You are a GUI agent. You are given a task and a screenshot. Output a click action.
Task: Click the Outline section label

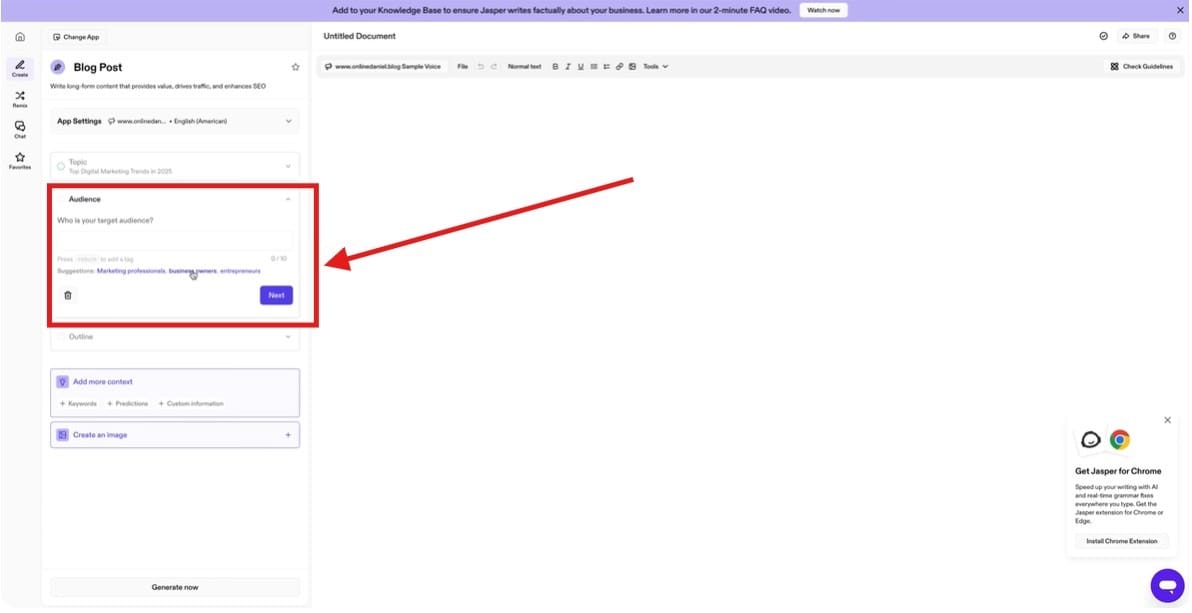click(81, 336)
